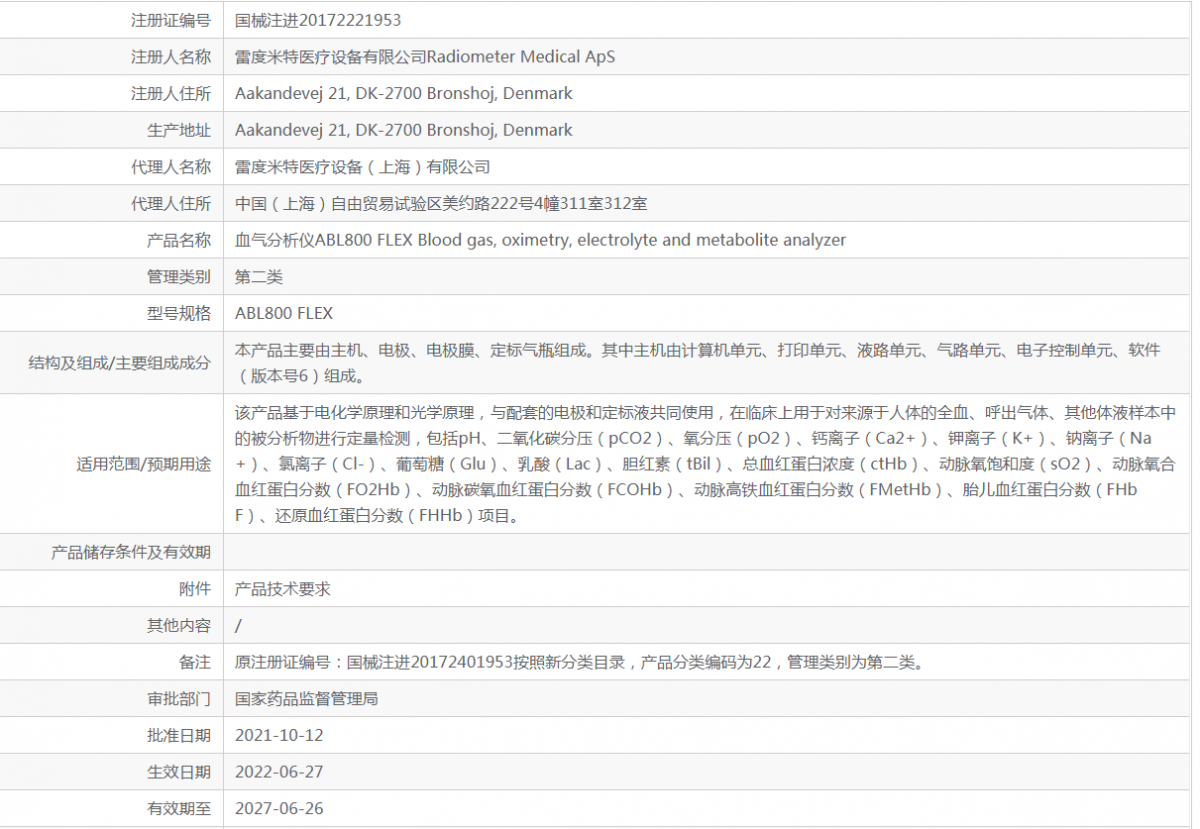Select registration number 国械注进20172221953
Image resolution: width=1200 pixels, height=829 pixels.
coord(318,20)
